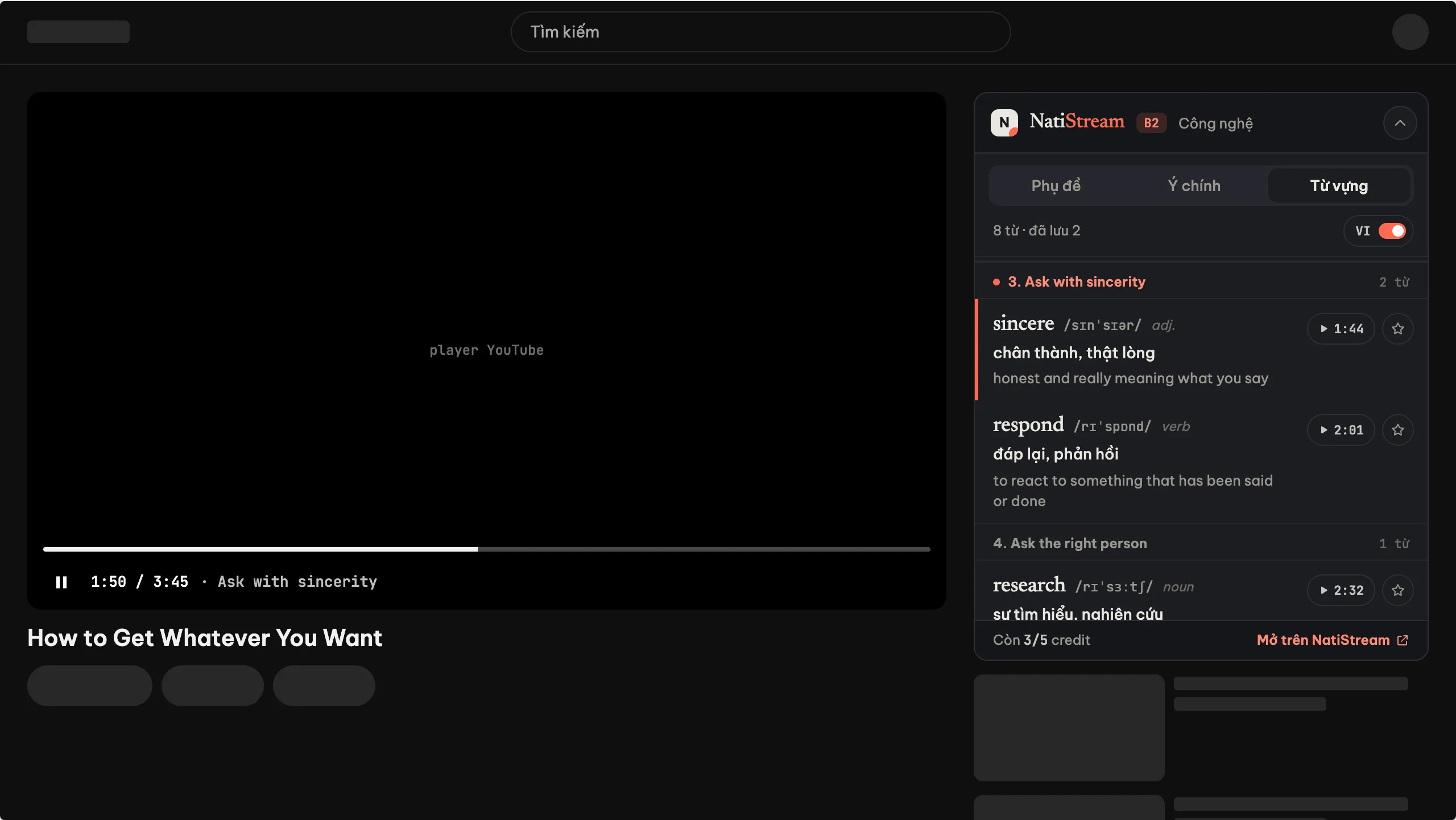Click the Công nghệ topic label

pyautogui.click(x=1215, y=123)
